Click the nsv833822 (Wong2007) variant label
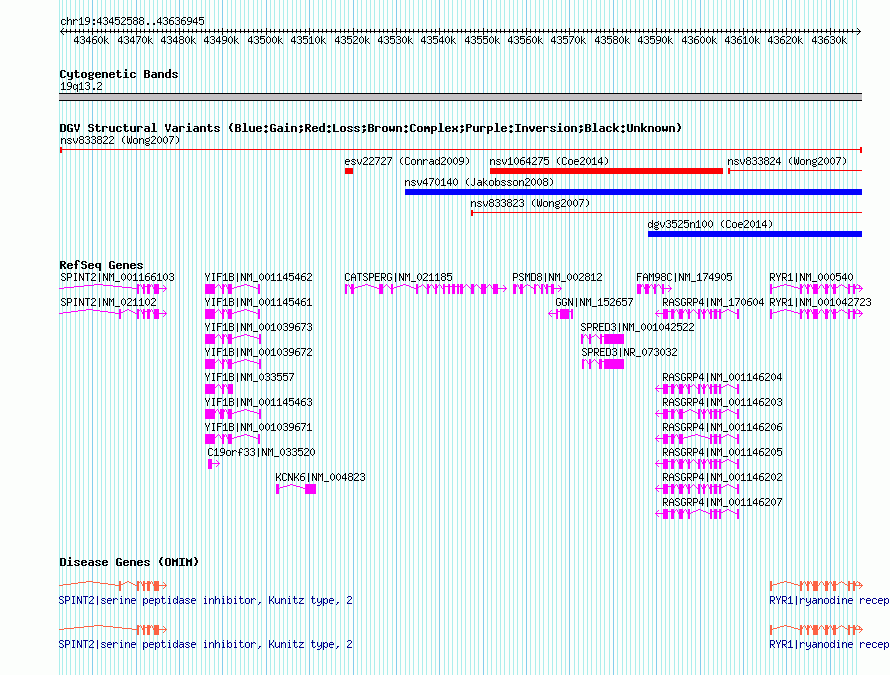Viewport: 890px width, 675px height. point(120,140)
